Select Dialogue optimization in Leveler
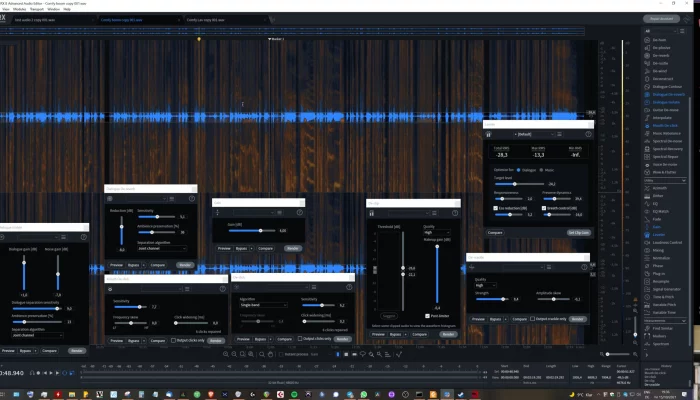The height and width of the screenshot is (400, 700). point(519,170)
